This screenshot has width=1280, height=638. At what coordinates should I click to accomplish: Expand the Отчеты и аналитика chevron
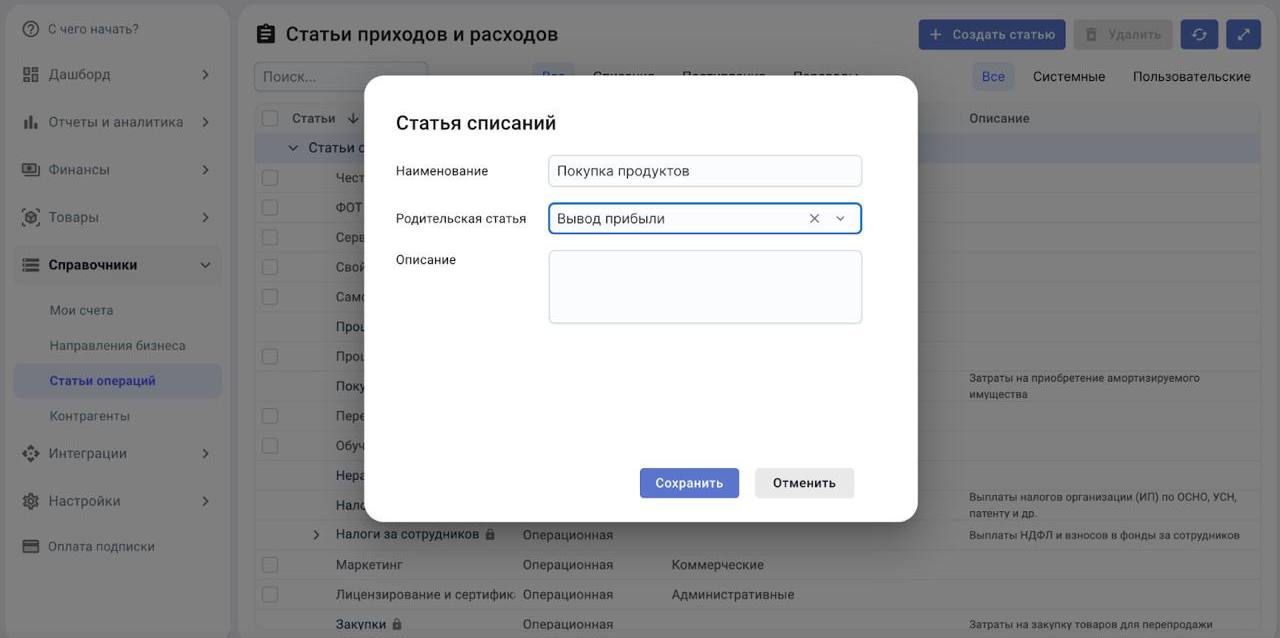coord(205,122)
